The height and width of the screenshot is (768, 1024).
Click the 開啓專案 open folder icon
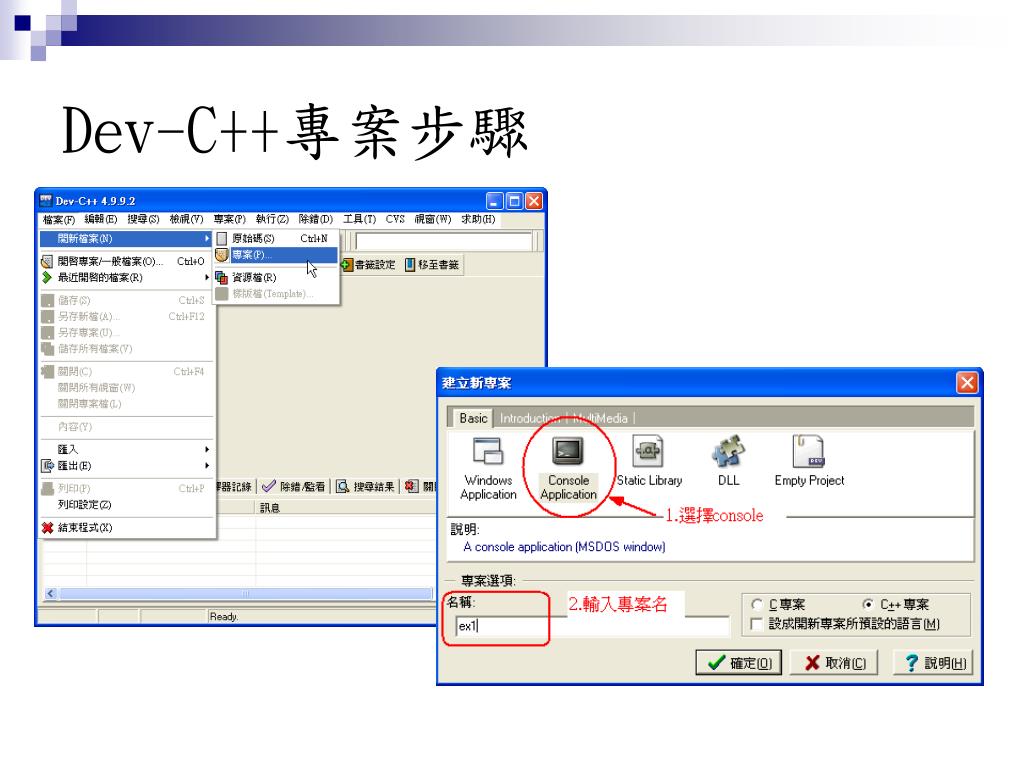click(47, 261)
